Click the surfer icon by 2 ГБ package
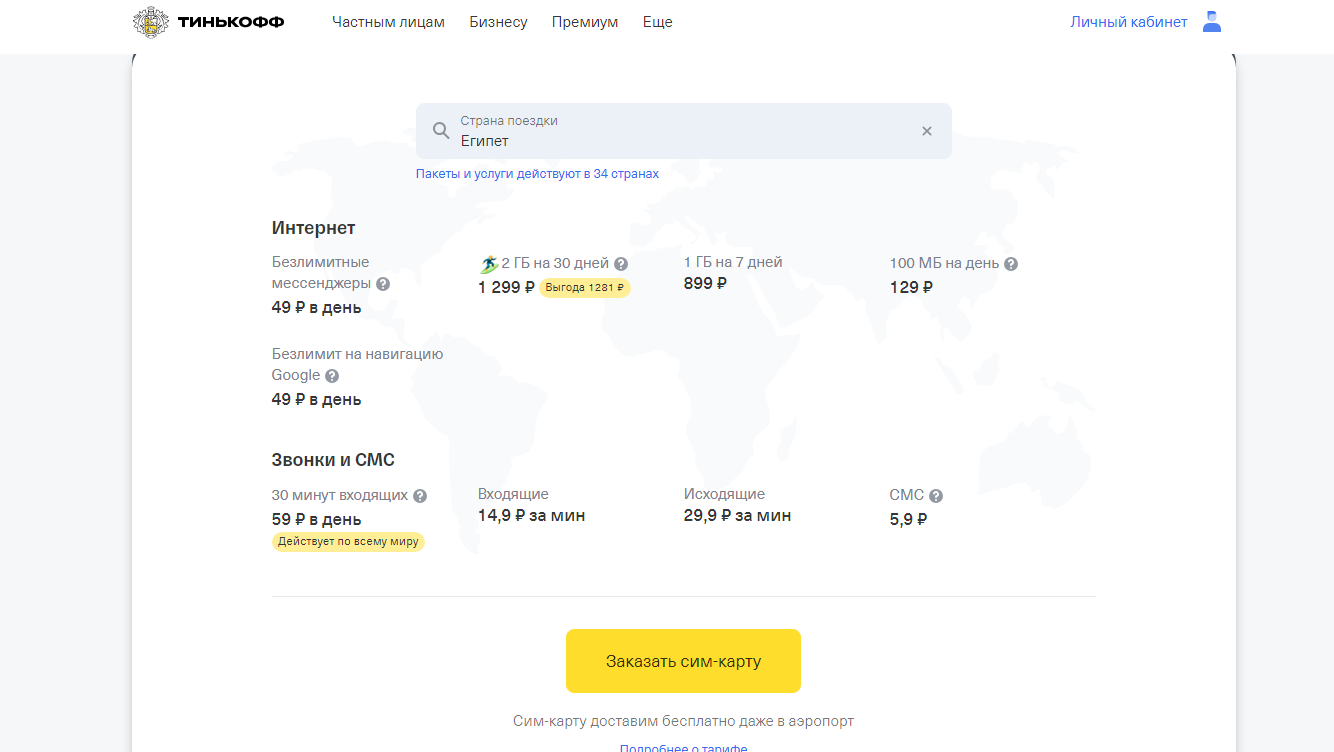Viewport: 1334px width, 752px height. click(x=489, y=264)
